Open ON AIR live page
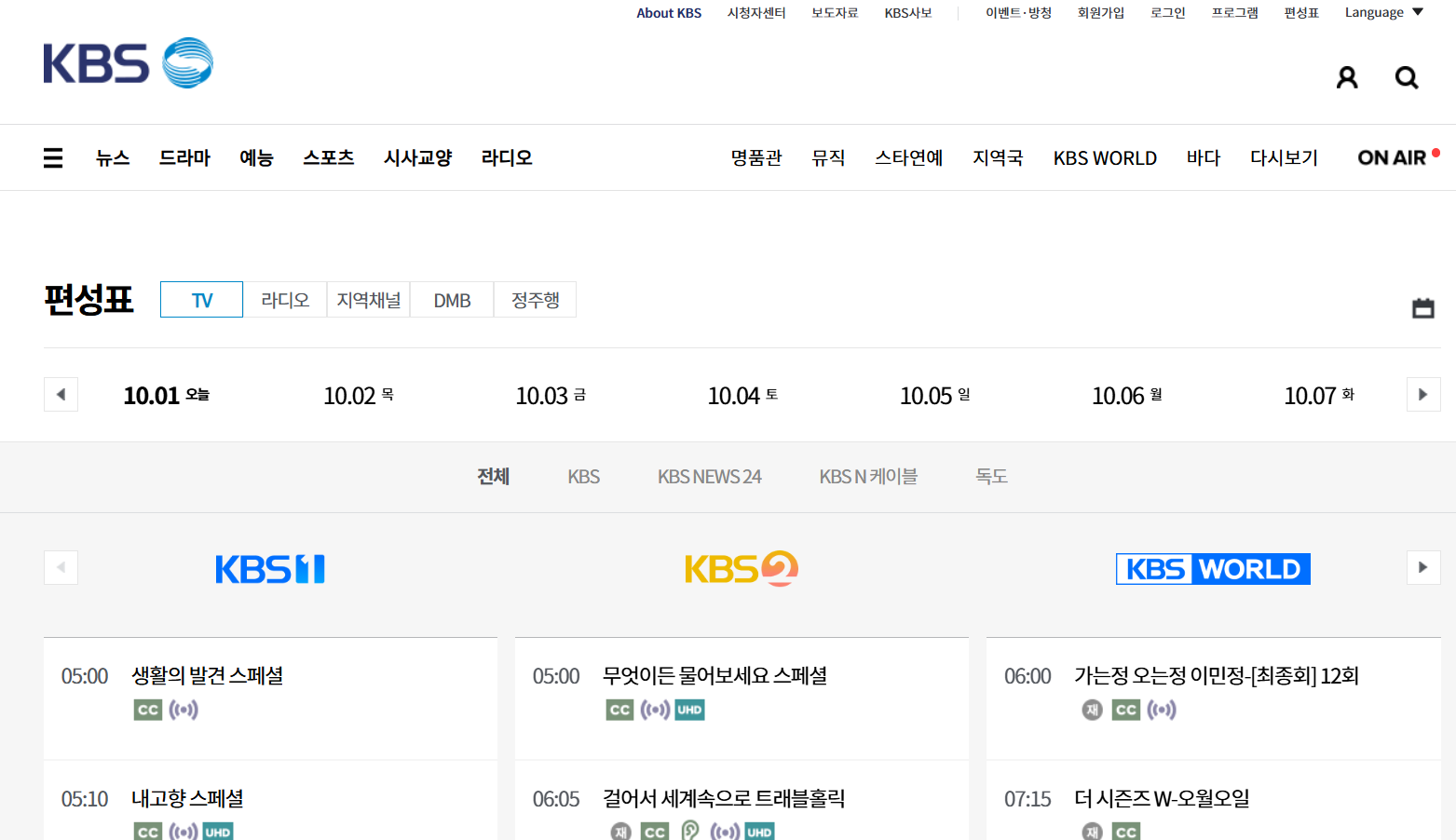Screen dimensions: 1456x840 pos(1397,157)
